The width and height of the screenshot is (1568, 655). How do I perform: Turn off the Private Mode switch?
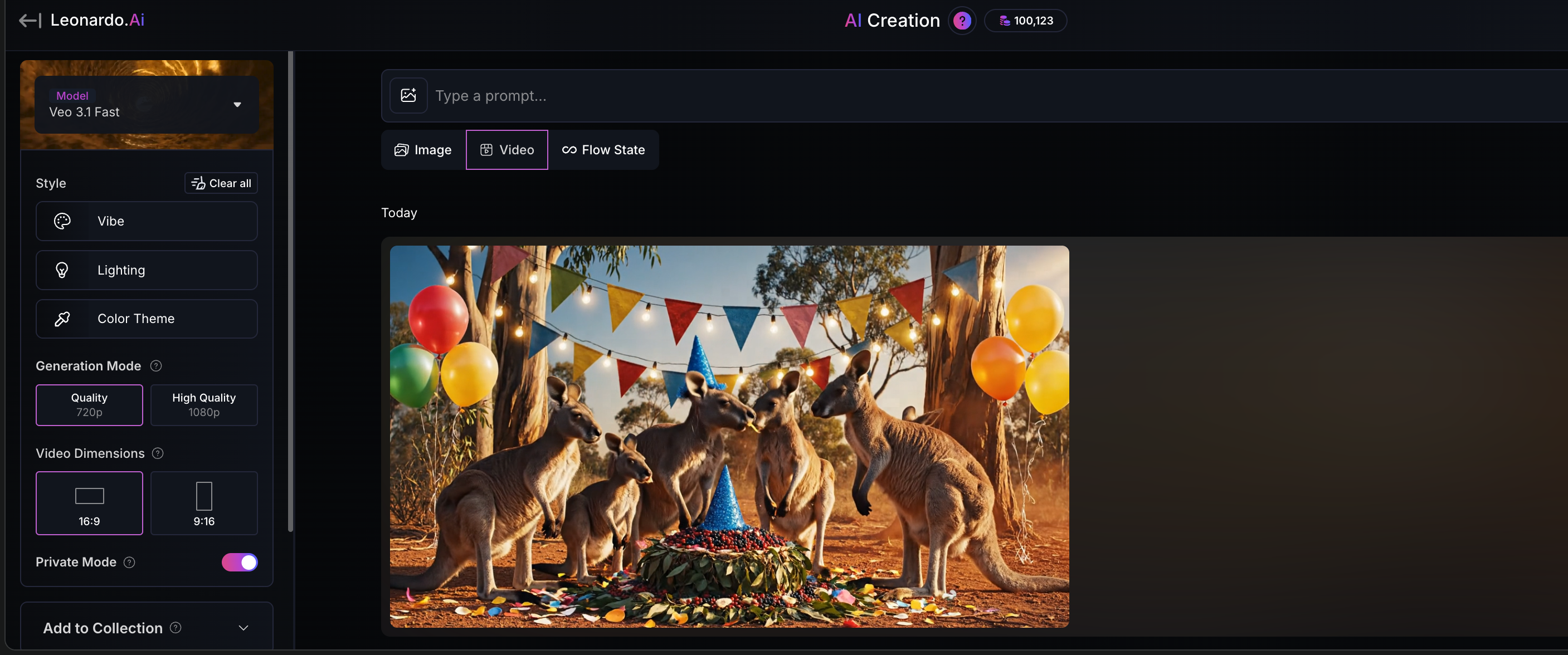point(239,562)
